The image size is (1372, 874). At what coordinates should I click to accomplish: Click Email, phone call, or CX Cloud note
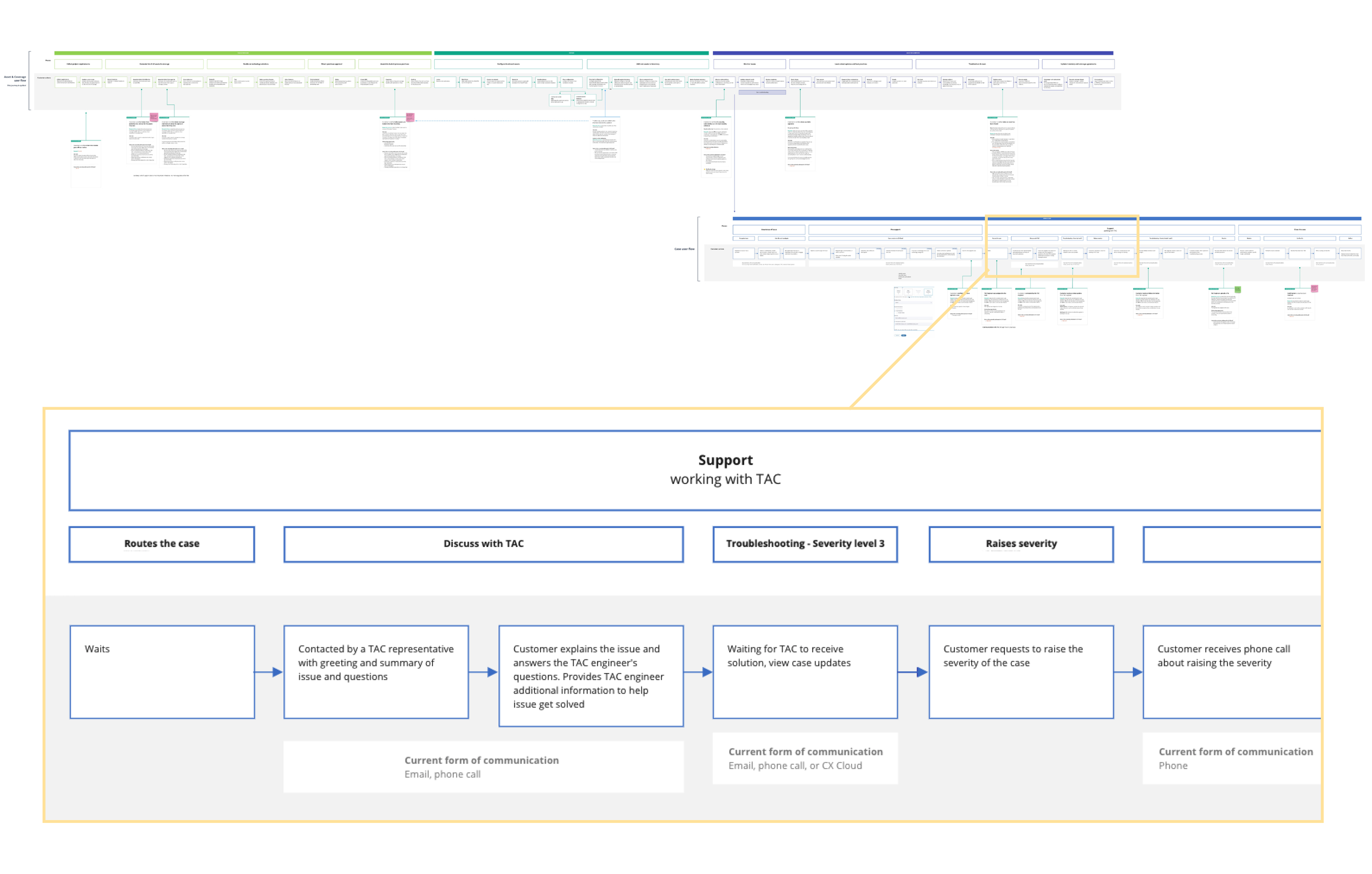805,758
